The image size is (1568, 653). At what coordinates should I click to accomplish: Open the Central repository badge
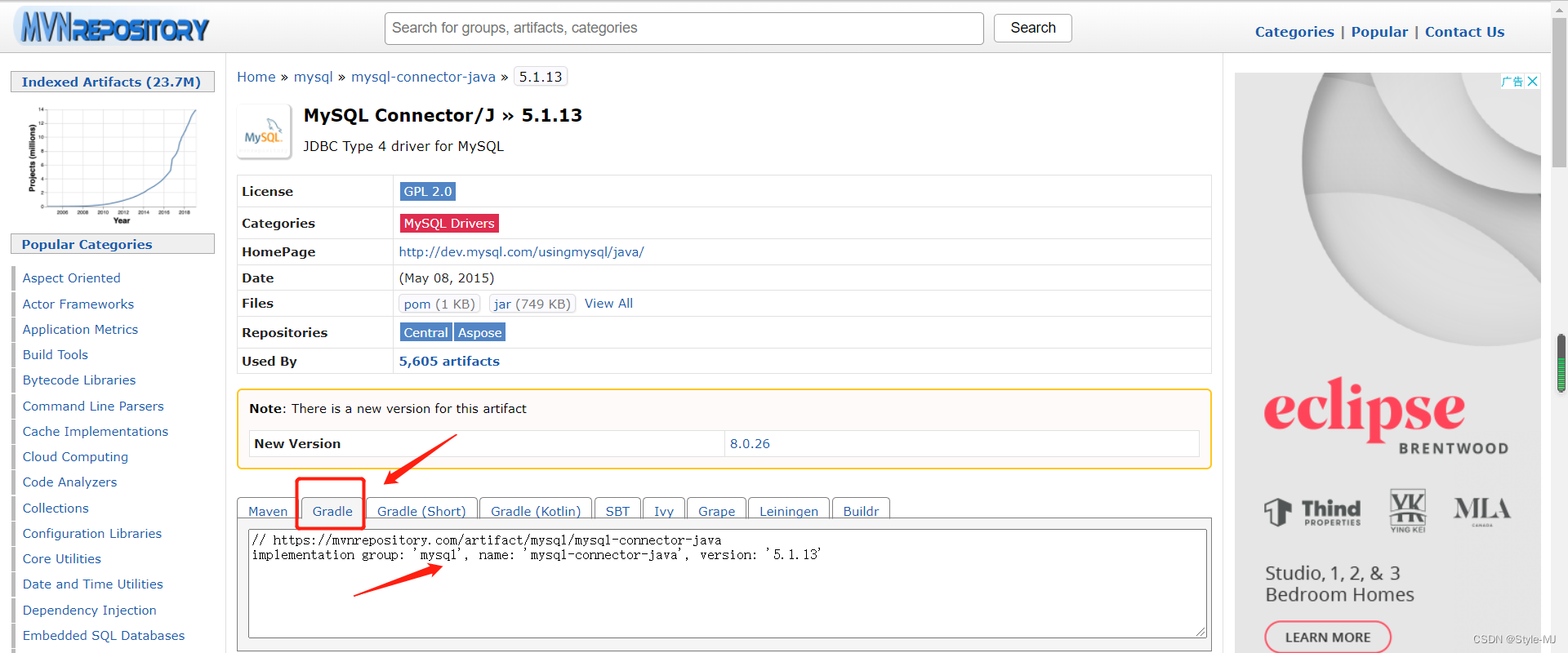(x=425, y=332)
